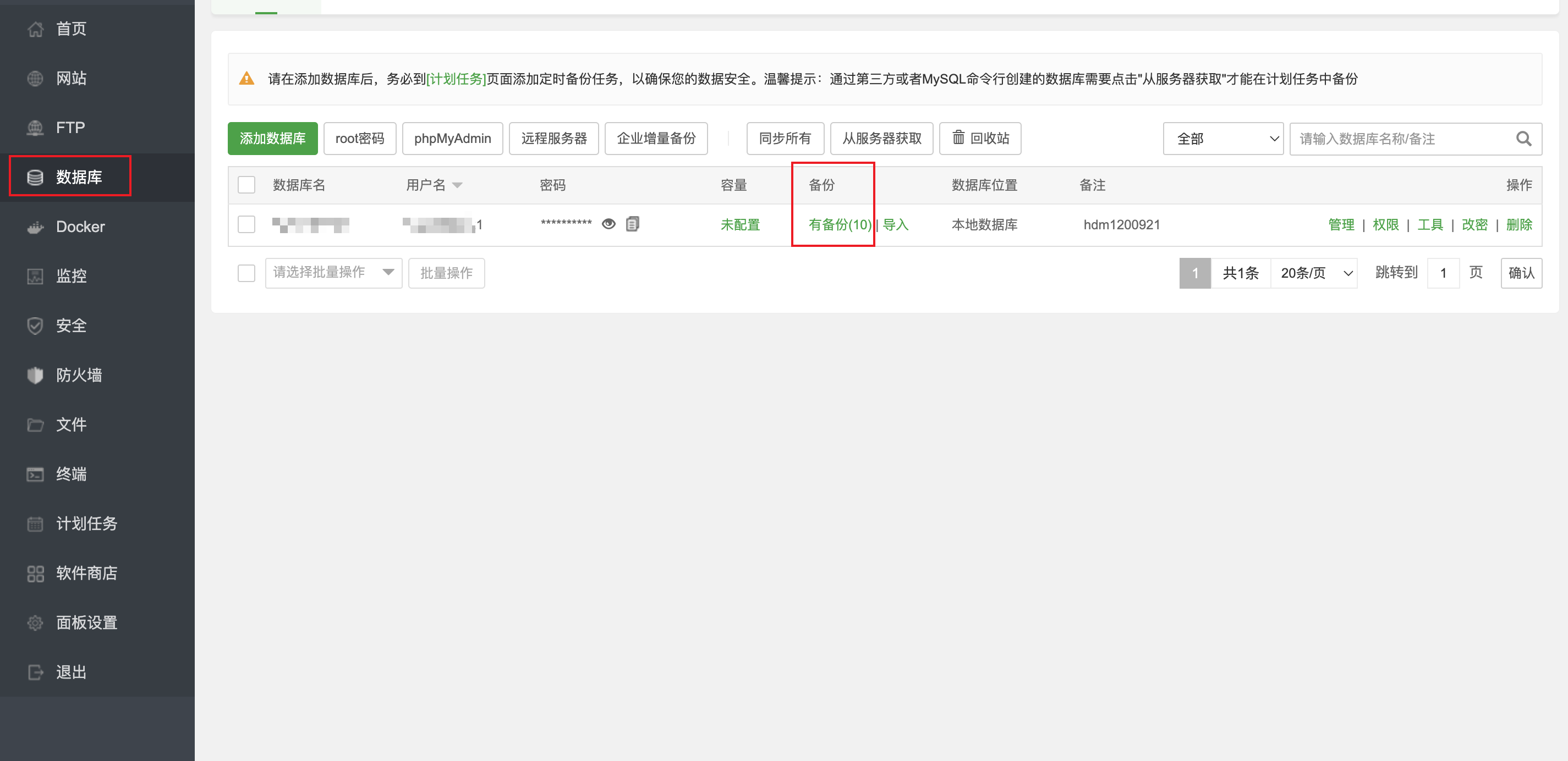Screen dimensions: 1568x761
Task: Sort by the 用户名 column arrow
Action: pyautogui.click(x=458, y=185)
